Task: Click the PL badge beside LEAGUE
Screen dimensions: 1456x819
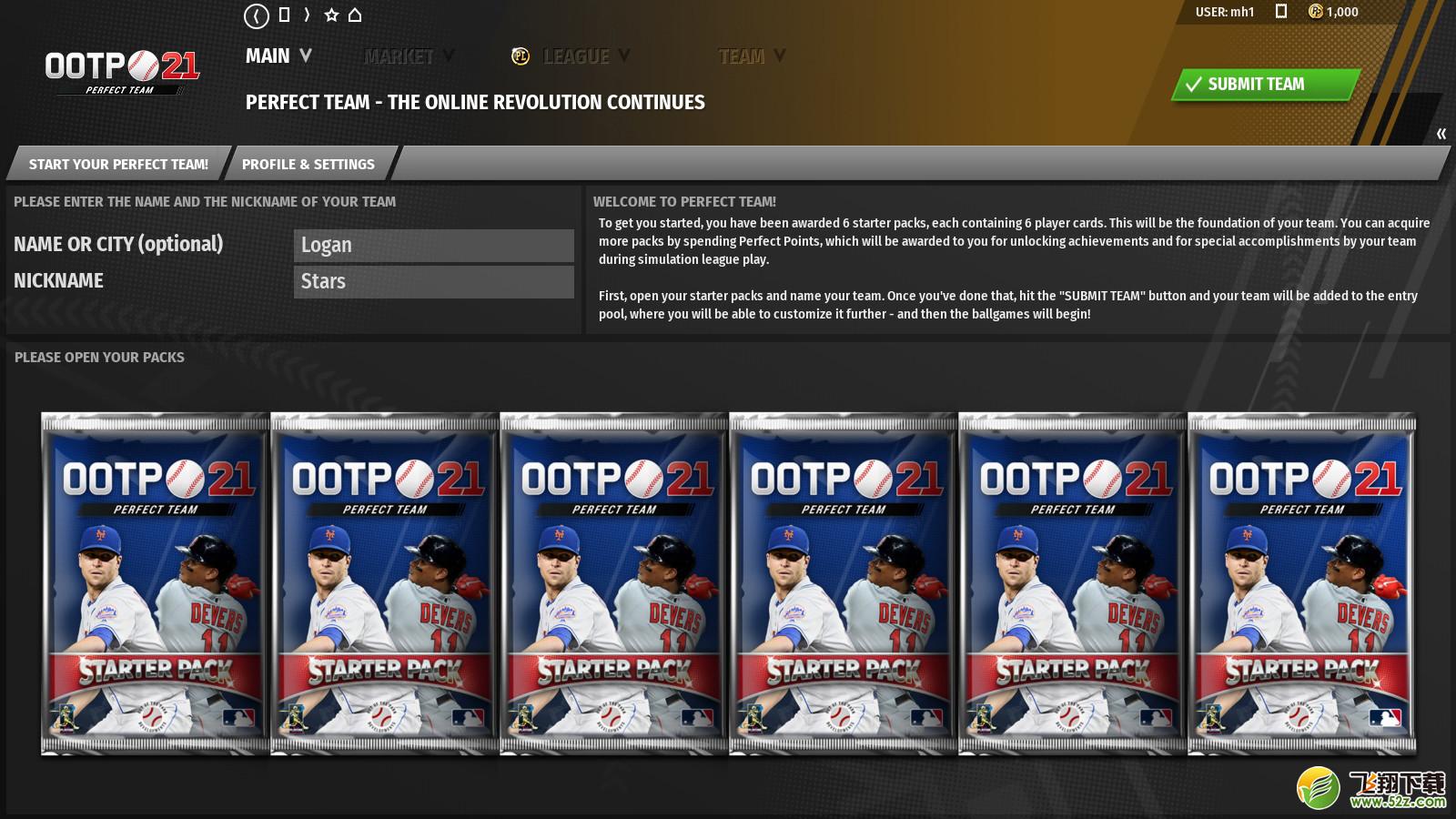Action: coord(521,56)
